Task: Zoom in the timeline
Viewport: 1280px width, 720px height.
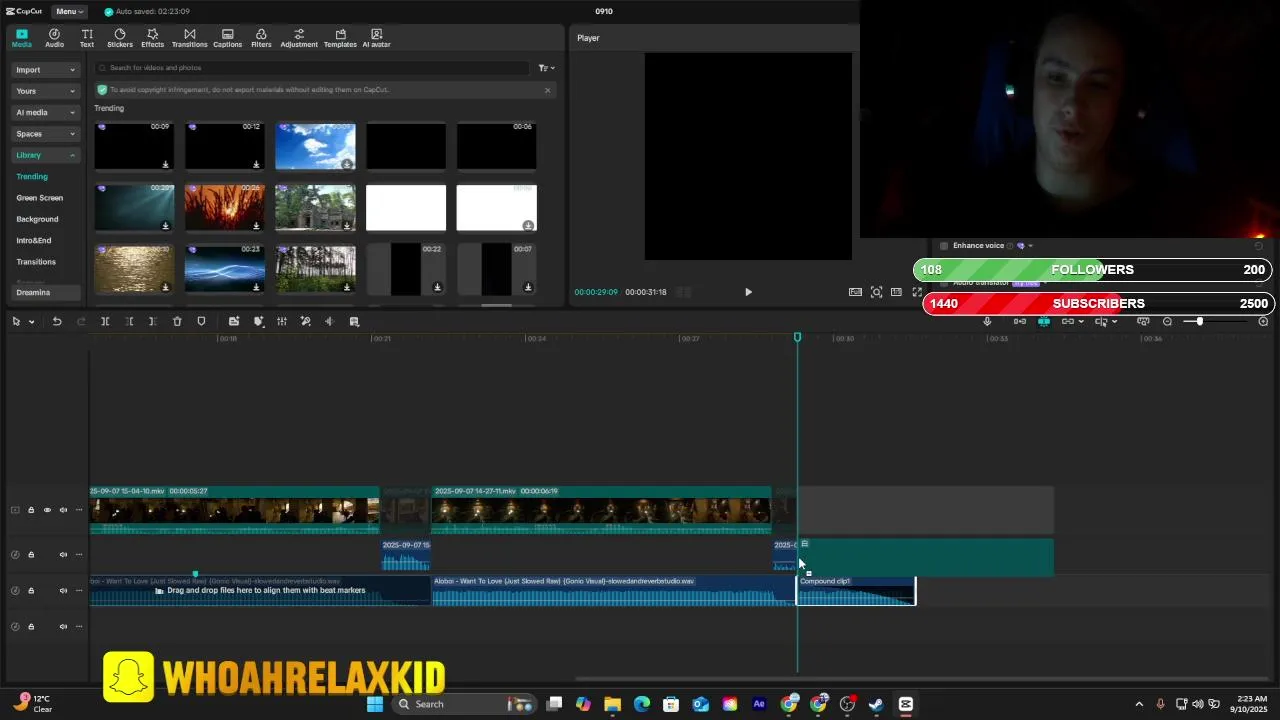Action: point(1263,321)
